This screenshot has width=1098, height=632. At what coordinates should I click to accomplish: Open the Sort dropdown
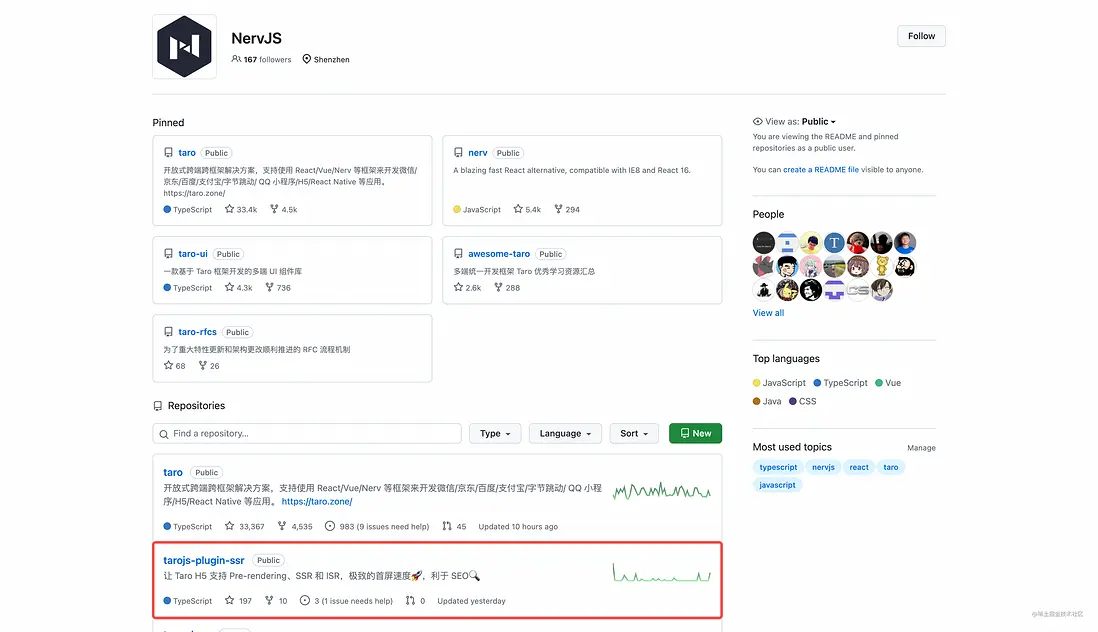click(x=633, y=433)
